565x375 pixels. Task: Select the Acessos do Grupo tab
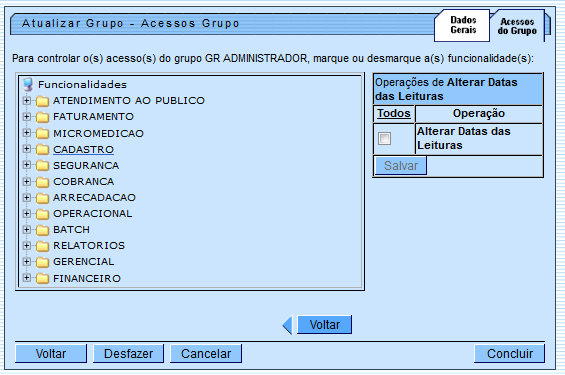coord(517,26)
